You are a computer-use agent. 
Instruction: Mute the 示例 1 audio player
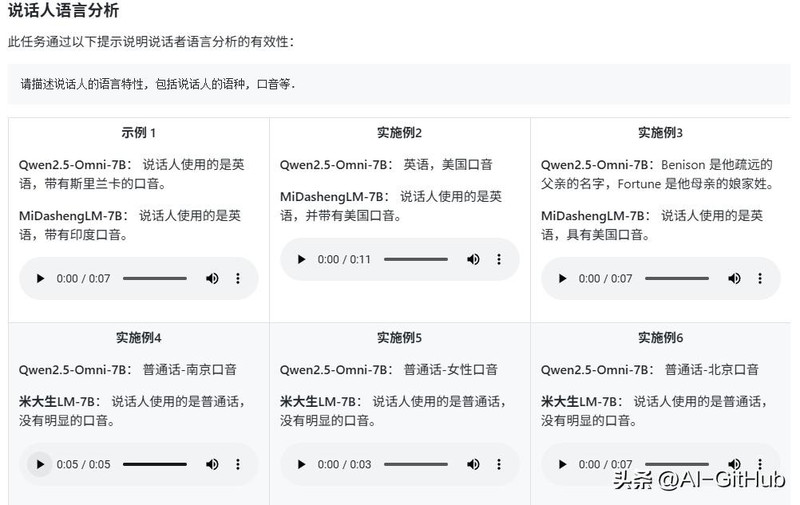pyautogui.click(x=212, y=279)
